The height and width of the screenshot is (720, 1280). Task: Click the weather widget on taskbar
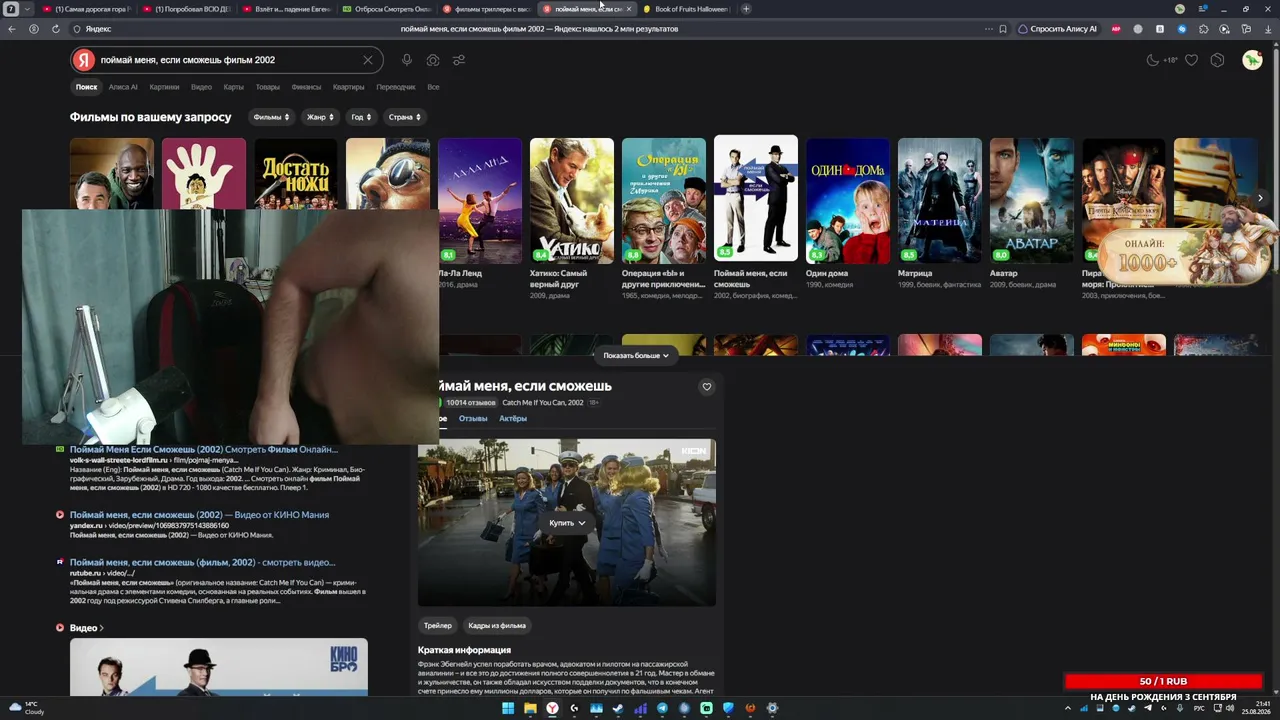coord(27,708)
